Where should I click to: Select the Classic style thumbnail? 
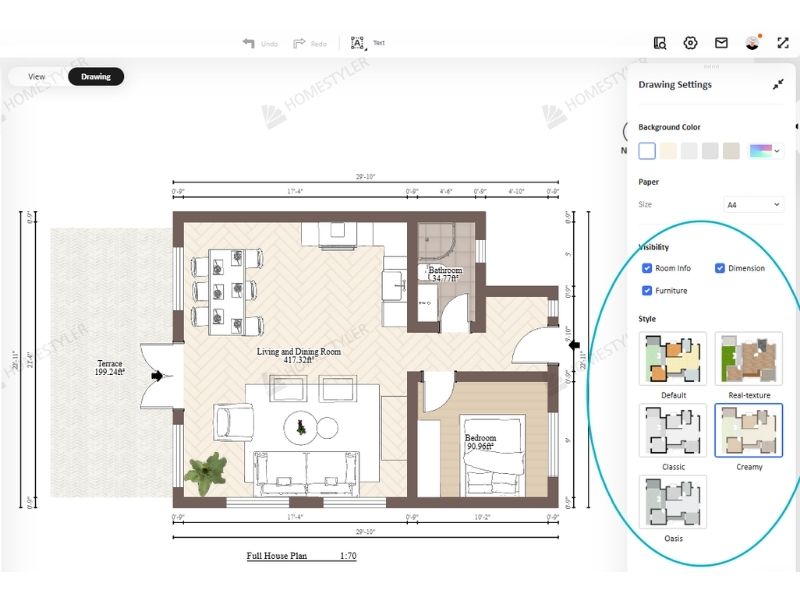pos(673,430)
